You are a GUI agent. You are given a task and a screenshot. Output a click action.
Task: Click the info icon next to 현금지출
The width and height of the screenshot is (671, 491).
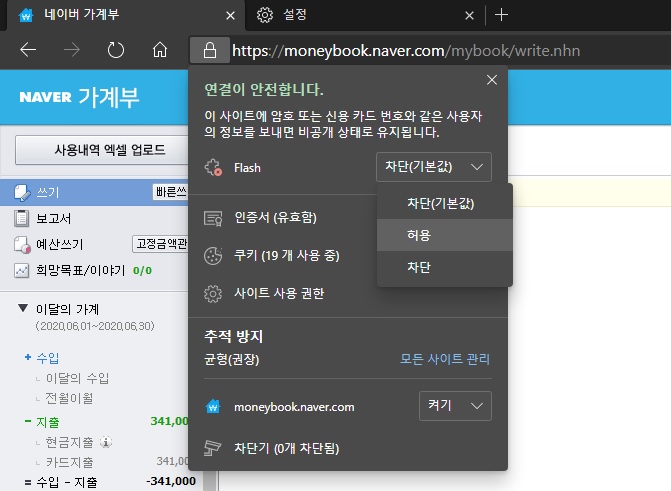click(106, 442)
